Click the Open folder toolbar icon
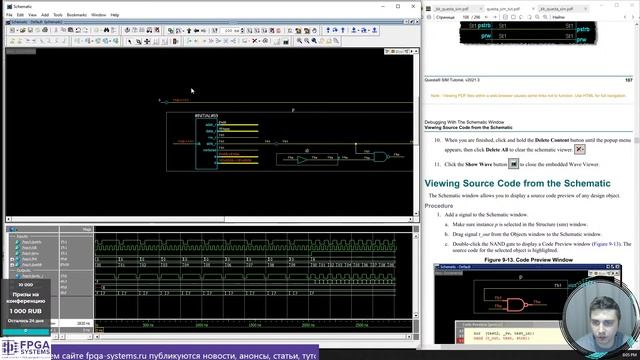Viewport: 640px width, 360px height. point(23,30)
